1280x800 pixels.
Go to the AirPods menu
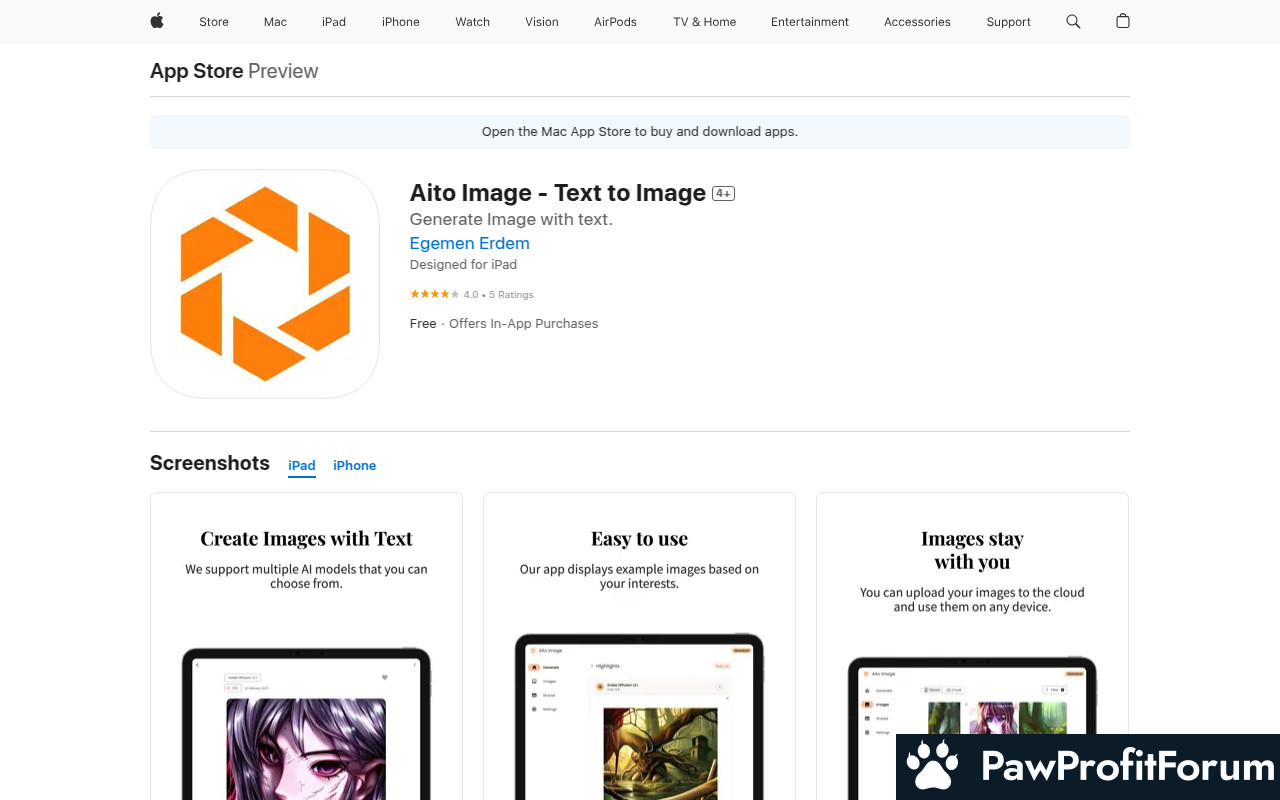615,22
